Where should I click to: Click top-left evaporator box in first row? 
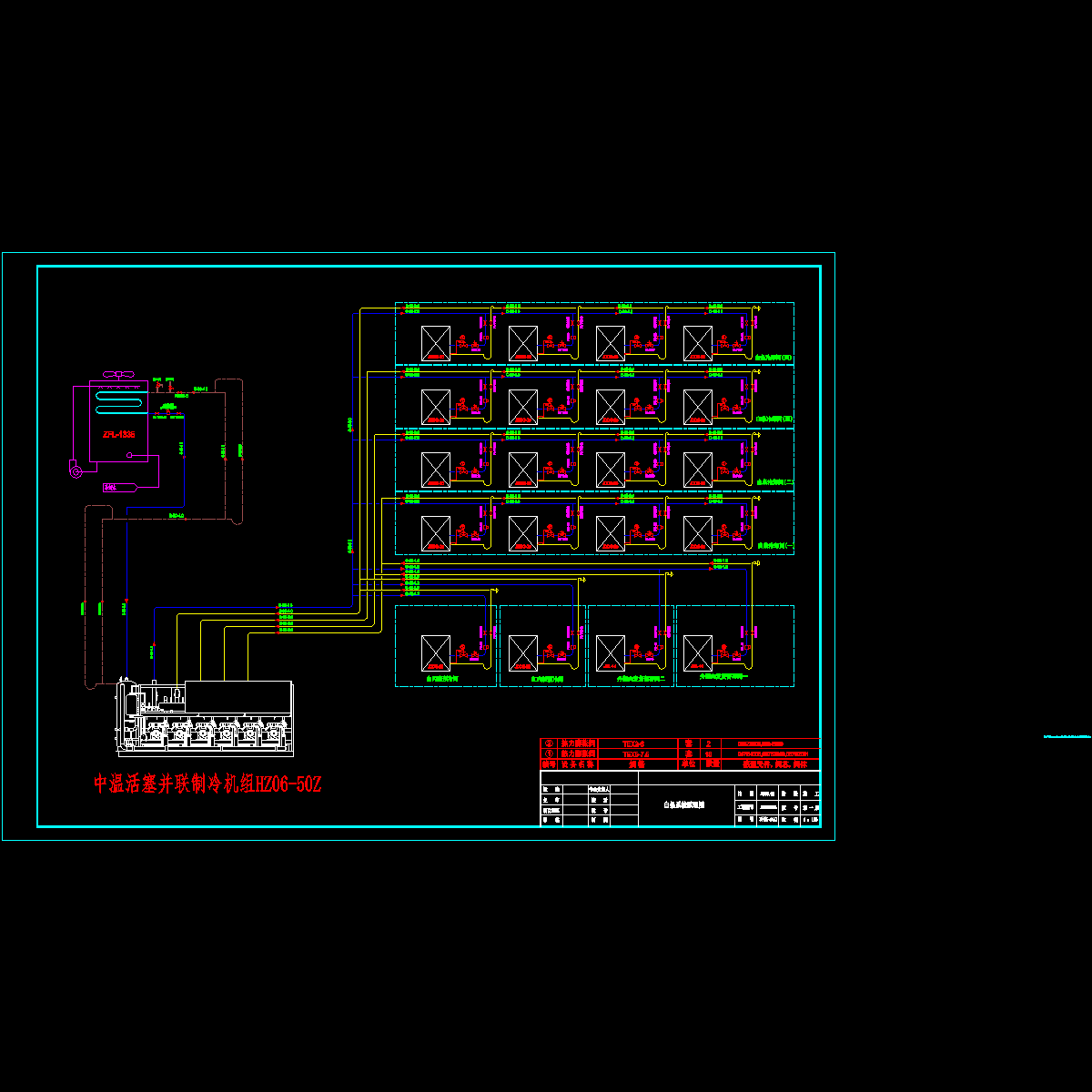[436, 343]
